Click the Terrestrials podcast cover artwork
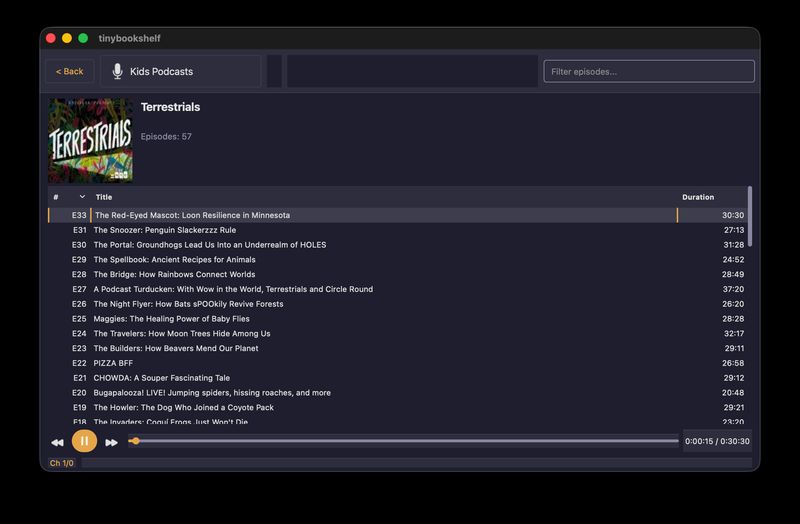This screenshot has width=800, height=524. point(91,141)
